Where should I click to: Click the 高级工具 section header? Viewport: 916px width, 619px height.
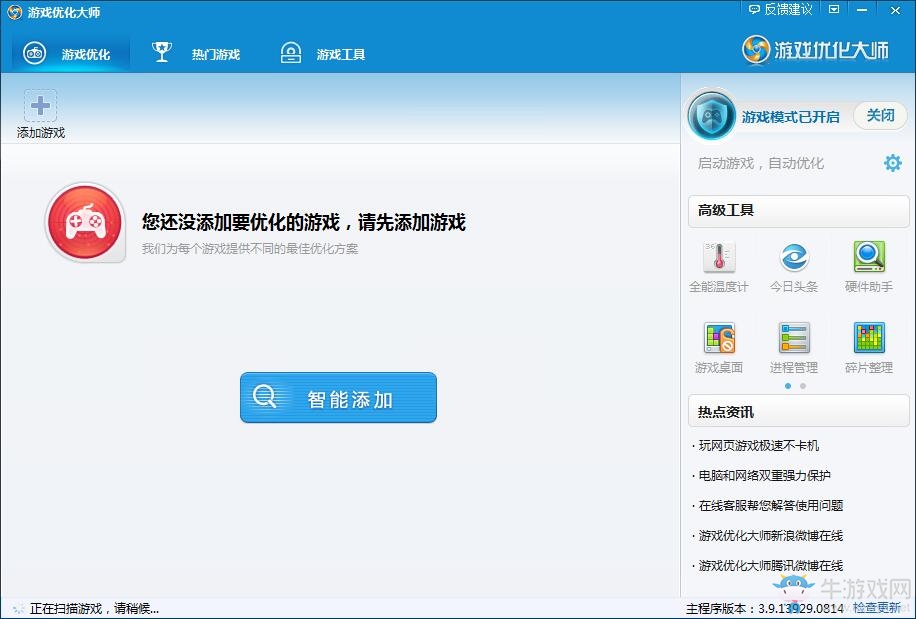pos(799,211)
